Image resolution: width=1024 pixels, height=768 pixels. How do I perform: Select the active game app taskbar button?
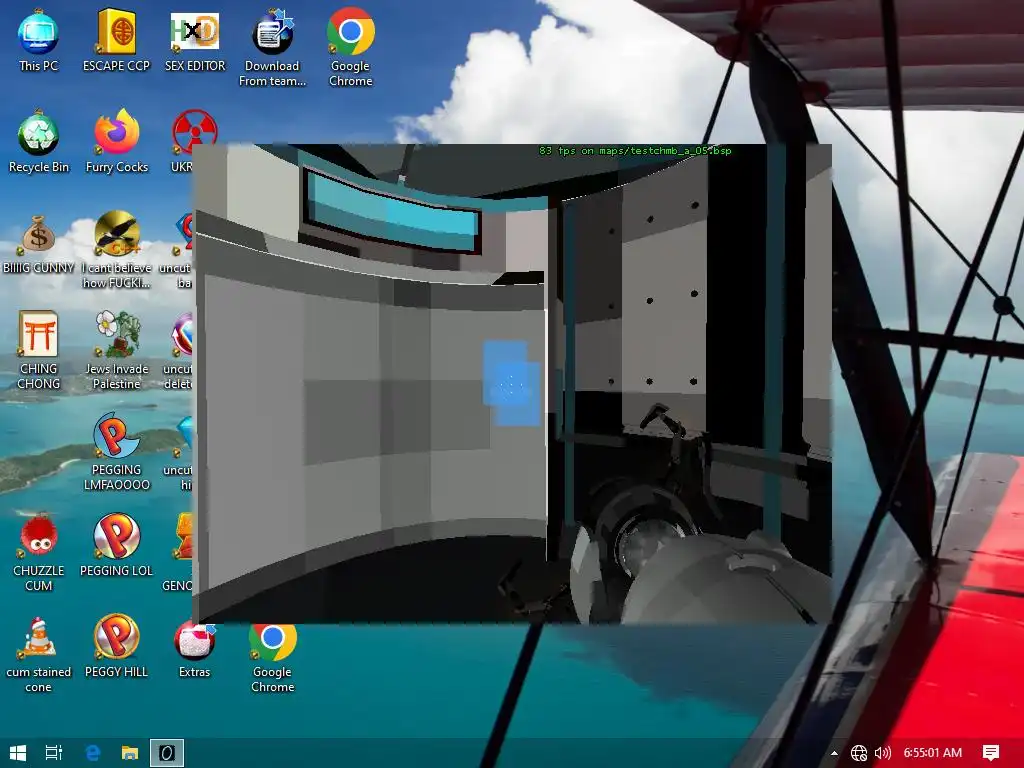coord(167,753)
